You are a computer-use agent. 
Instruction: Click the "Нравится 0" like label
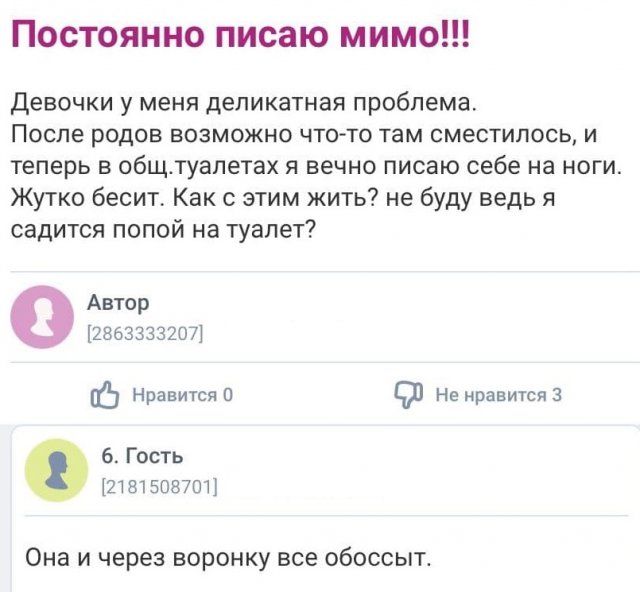[182, 395]
